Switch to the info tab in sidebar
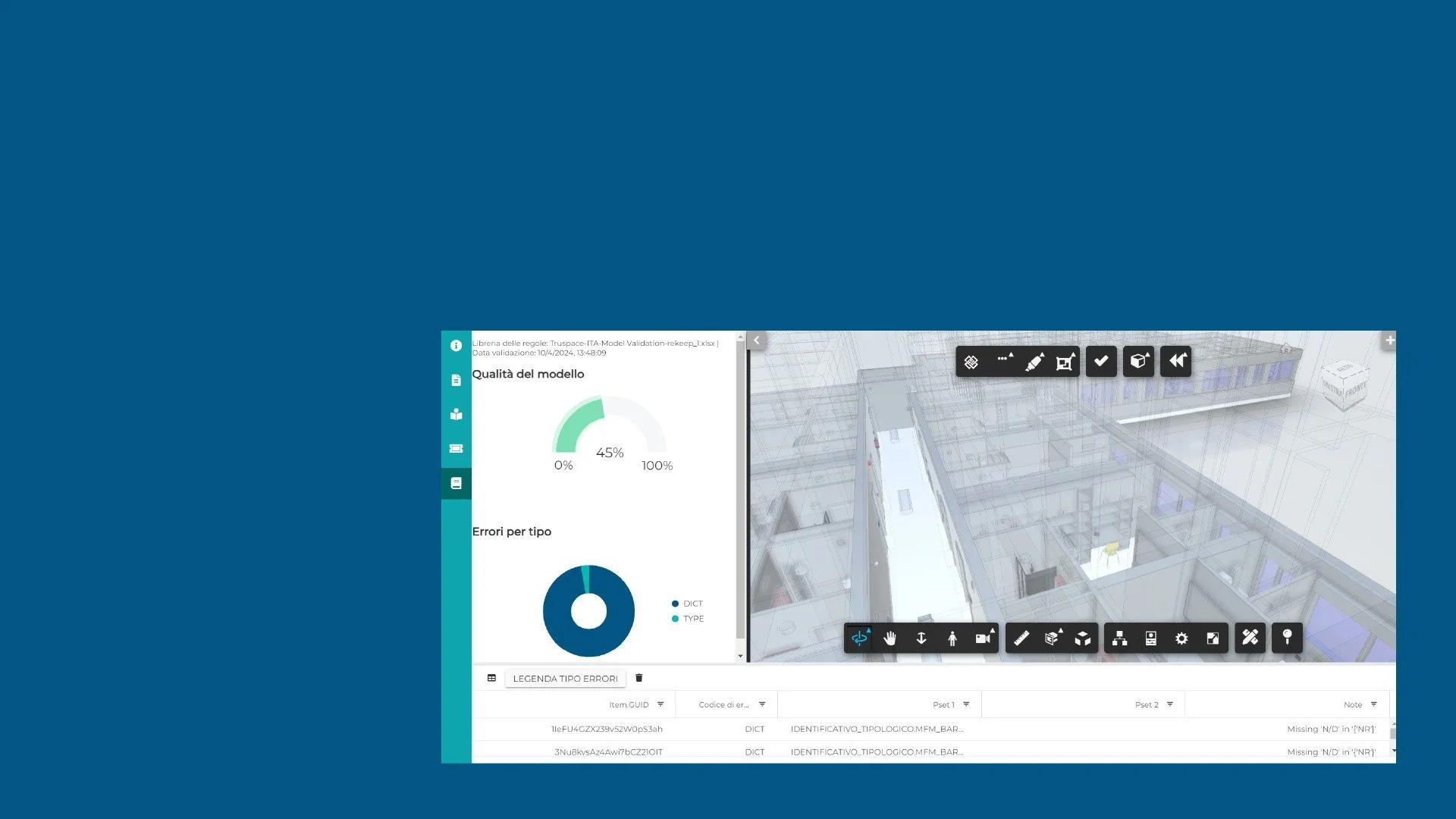This screenshot has width=1456, height=819. click(x=456, y=346)
